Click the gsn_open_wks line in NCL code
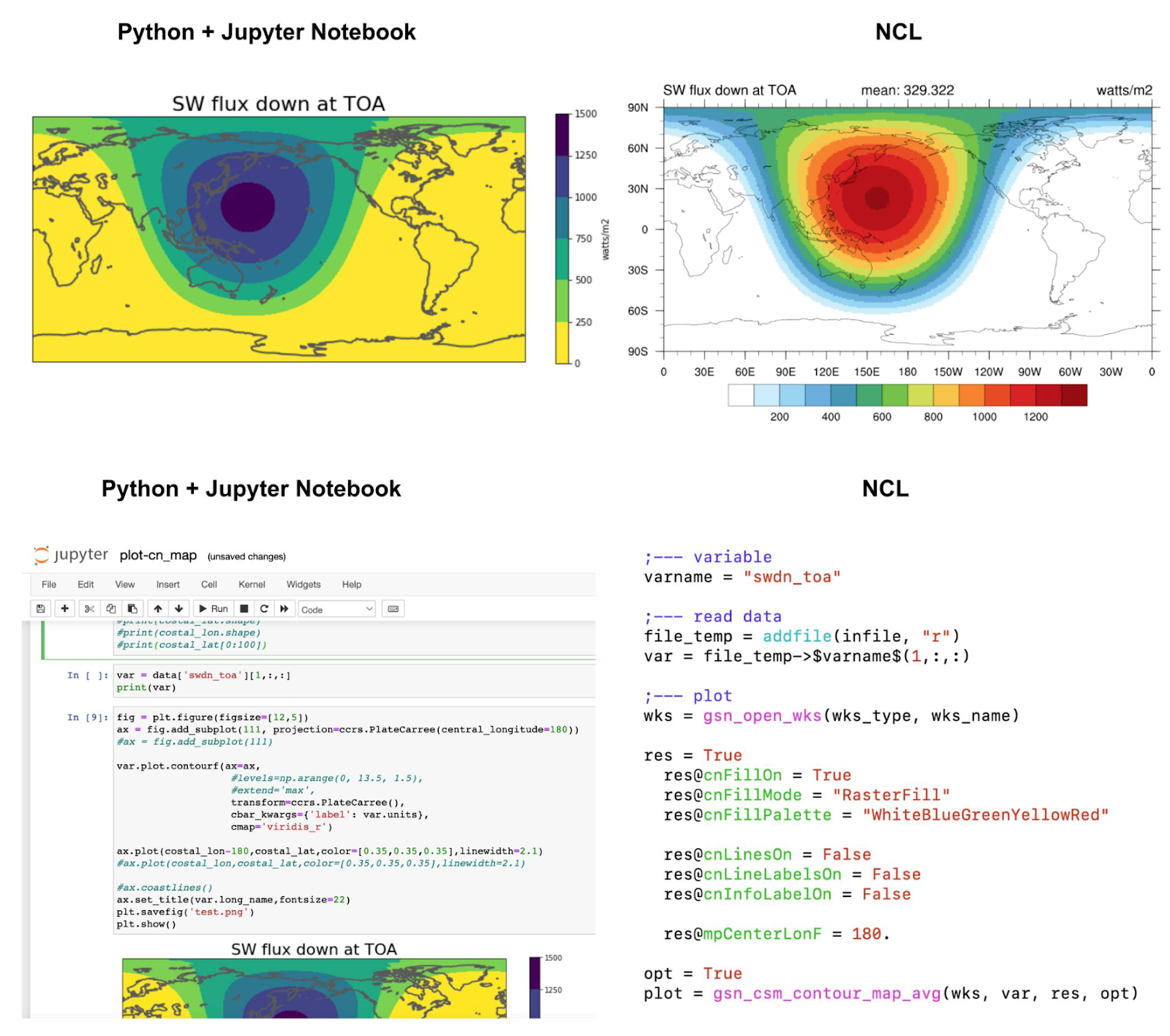 point(831,716)
